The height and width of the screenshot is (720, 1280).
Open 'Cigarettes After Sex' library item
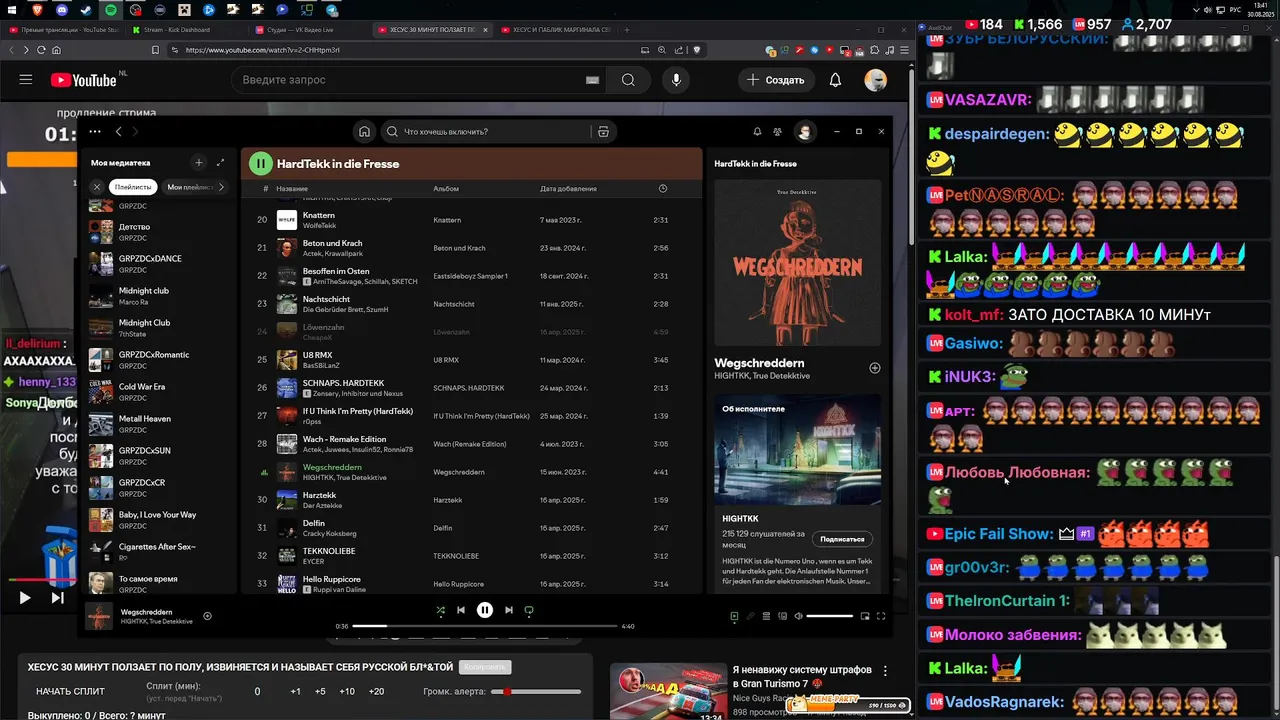(x=157, y=552)
